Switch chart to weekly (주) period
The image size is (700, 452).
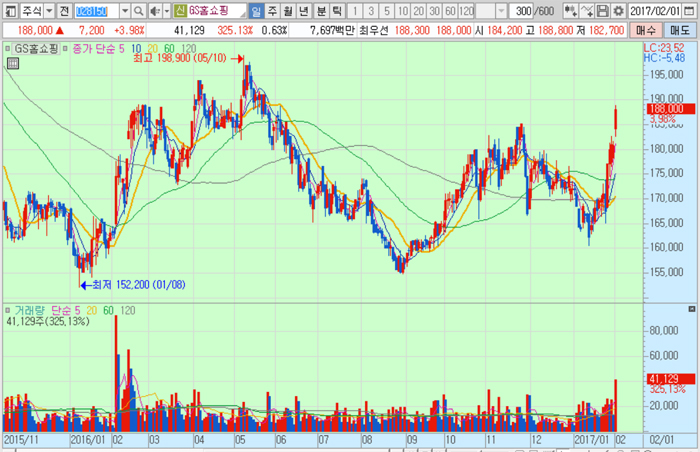(x=273, y=10)
